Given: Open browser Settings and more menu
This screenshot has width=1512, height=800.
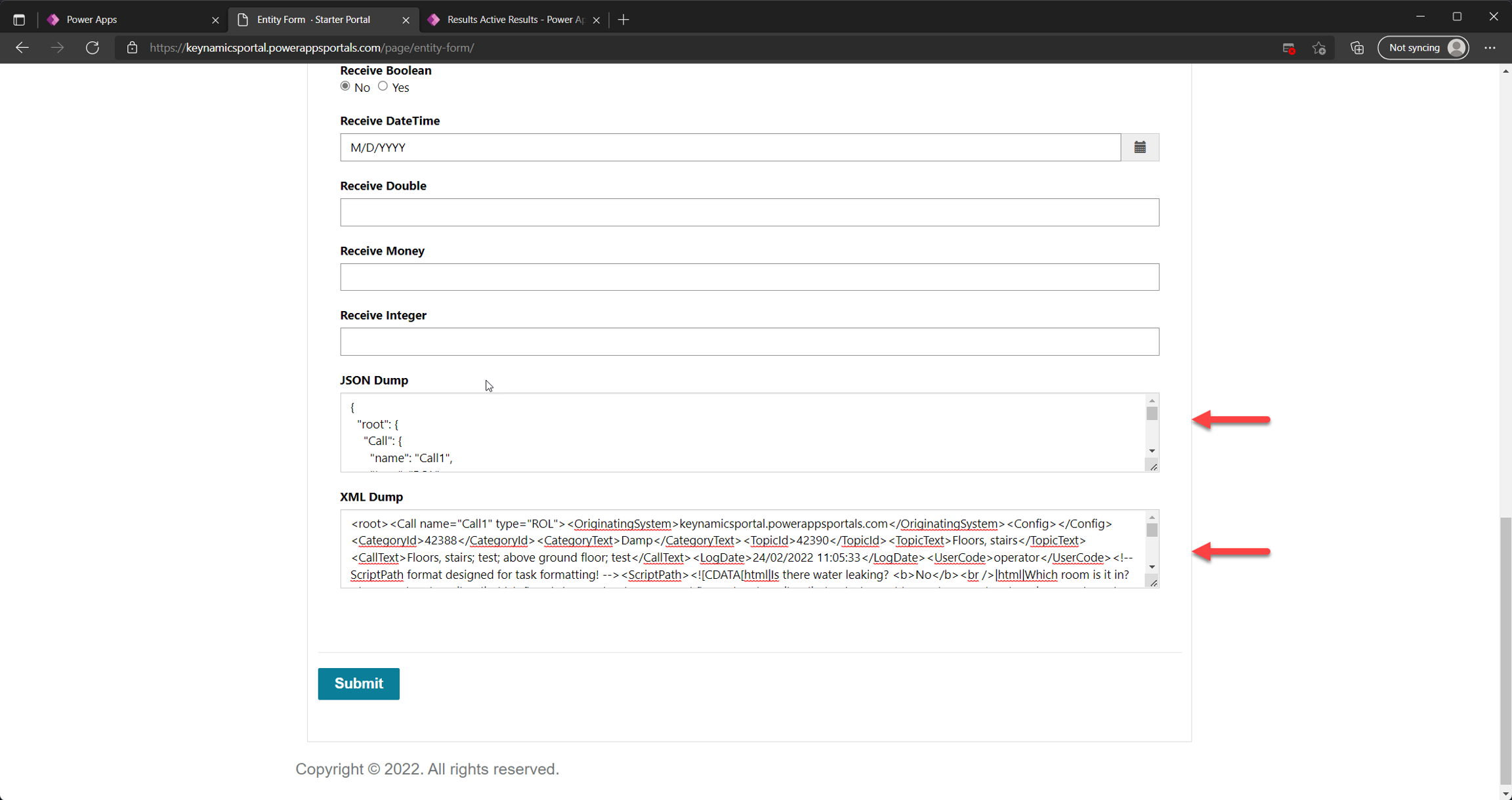Looking at the screenshot, I should [x=1490, y=48].
